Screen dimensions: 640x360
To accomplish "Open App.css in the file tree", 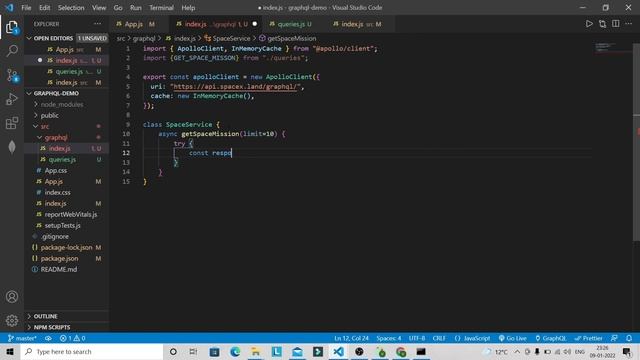I will (56, 171).
